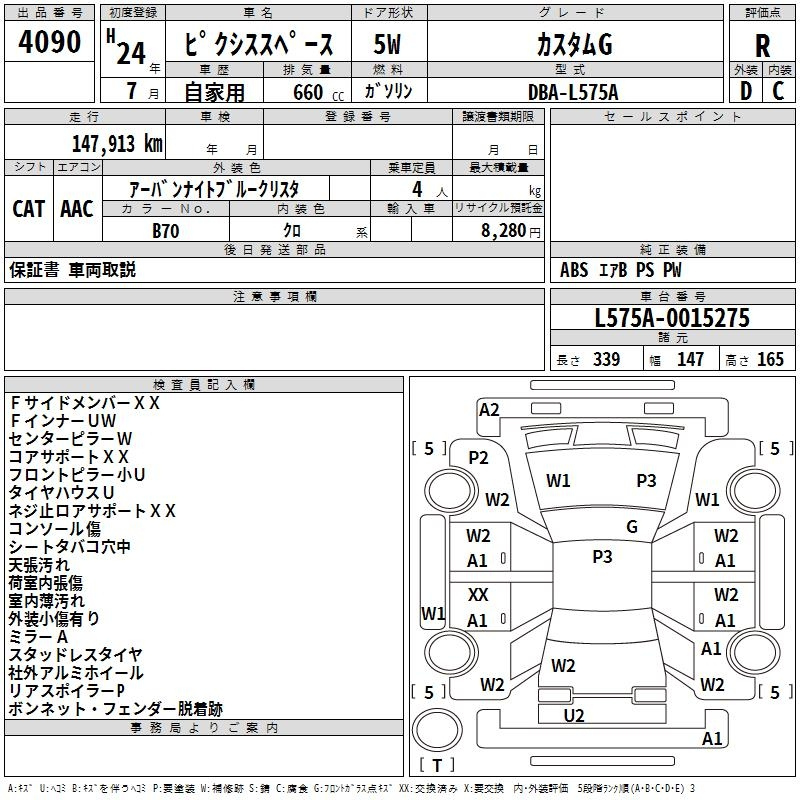800x800 pixels.
Task: Select the car name ピクシススペース
Action: 259,44
